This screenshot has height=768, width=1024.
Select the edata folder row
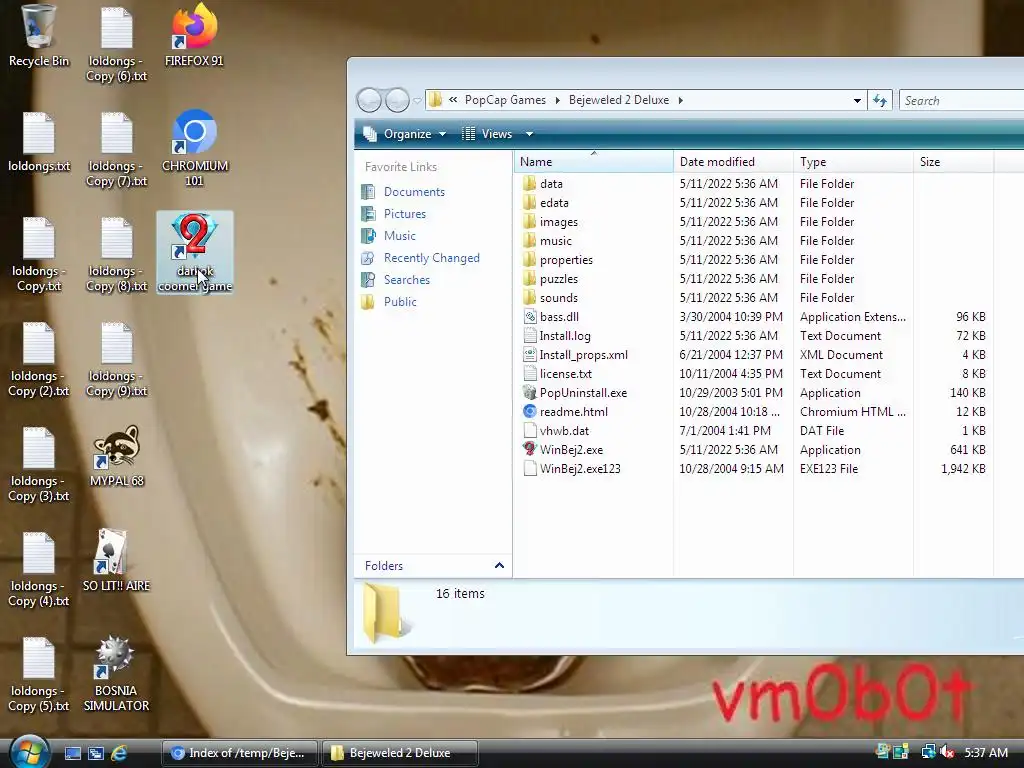[x=754, y=202]
